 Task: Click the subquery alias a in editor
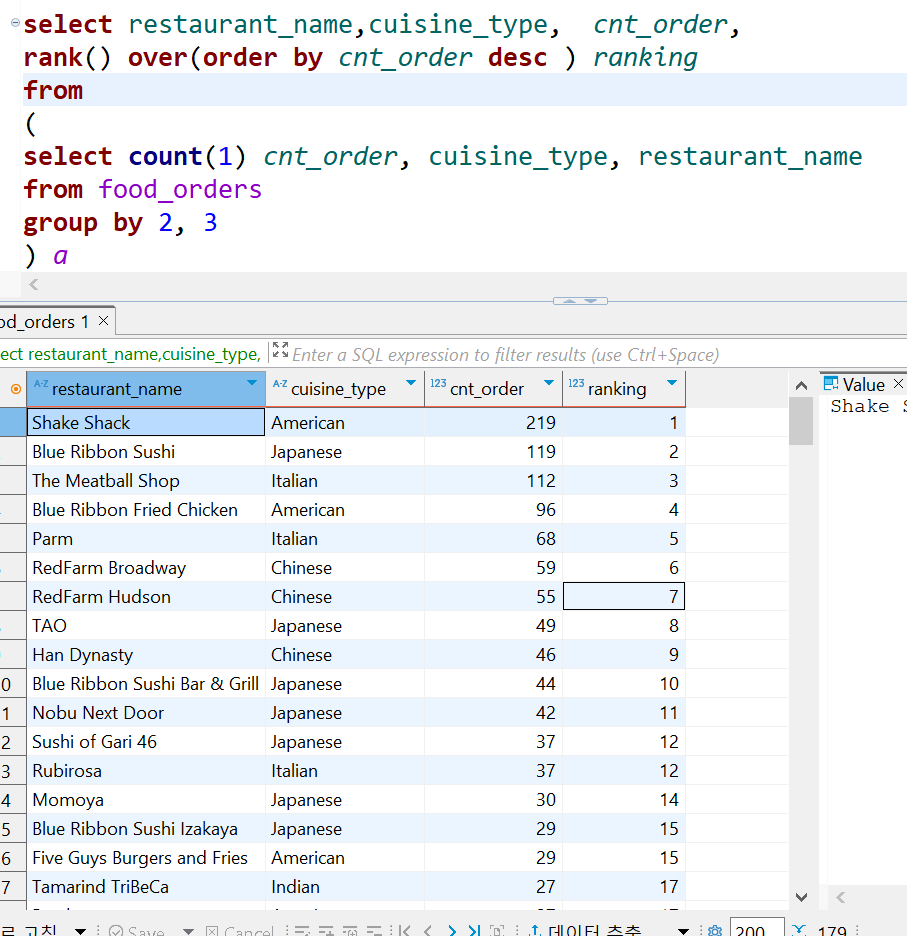click(60, 257)
